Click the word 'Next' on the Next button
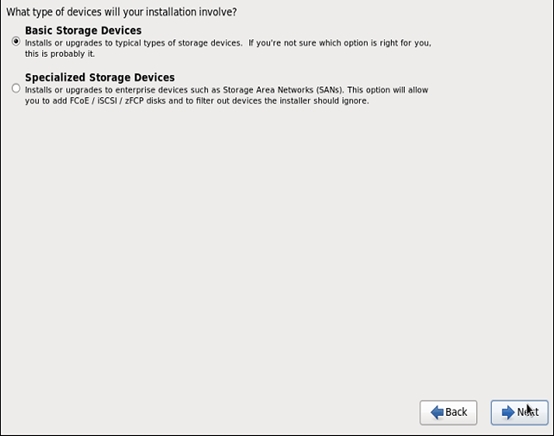 coord(528,412)
